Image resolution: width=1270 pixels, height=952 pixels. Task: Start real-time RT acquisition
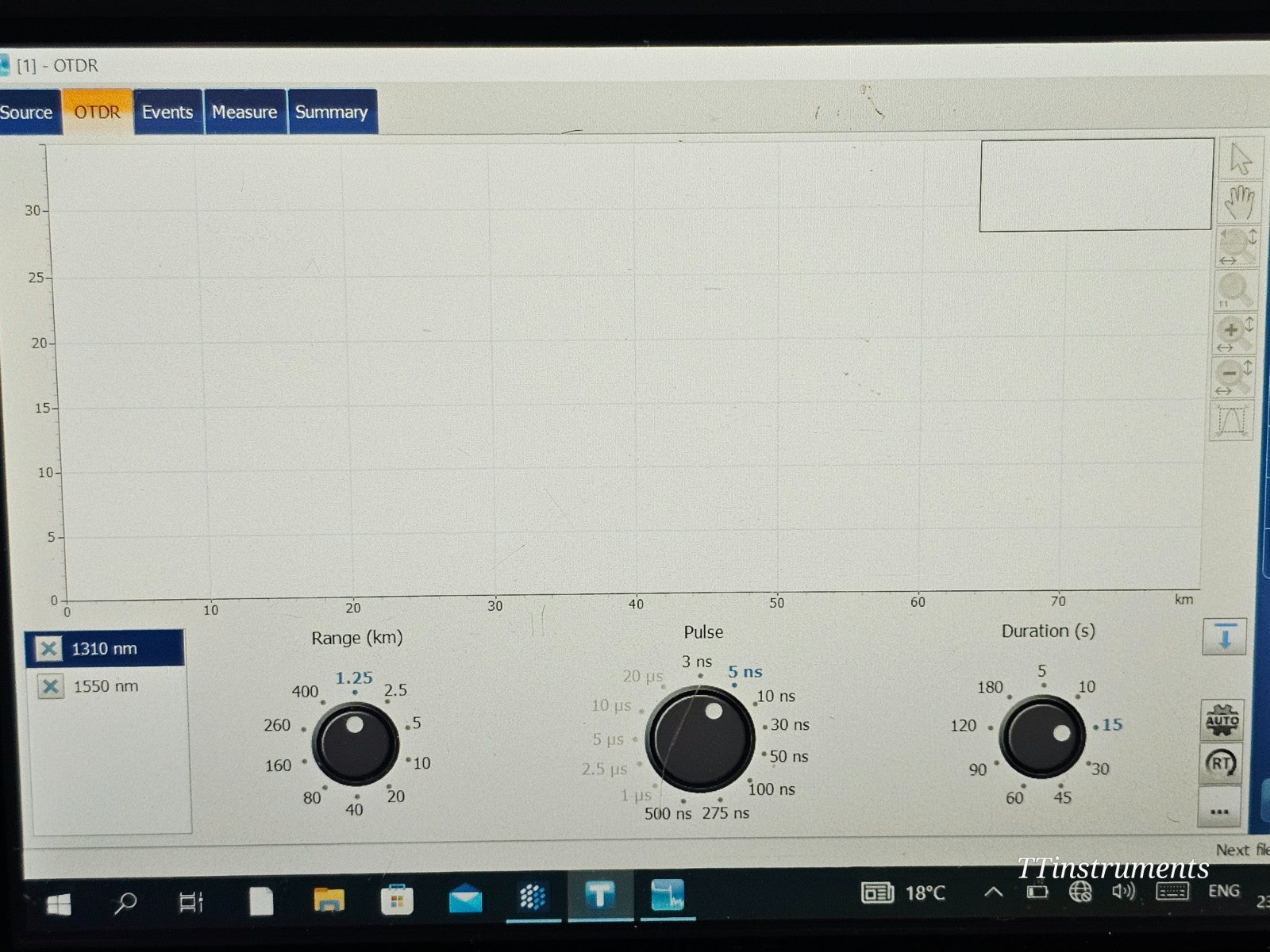pyautogui.click(x=1220, y=764)
